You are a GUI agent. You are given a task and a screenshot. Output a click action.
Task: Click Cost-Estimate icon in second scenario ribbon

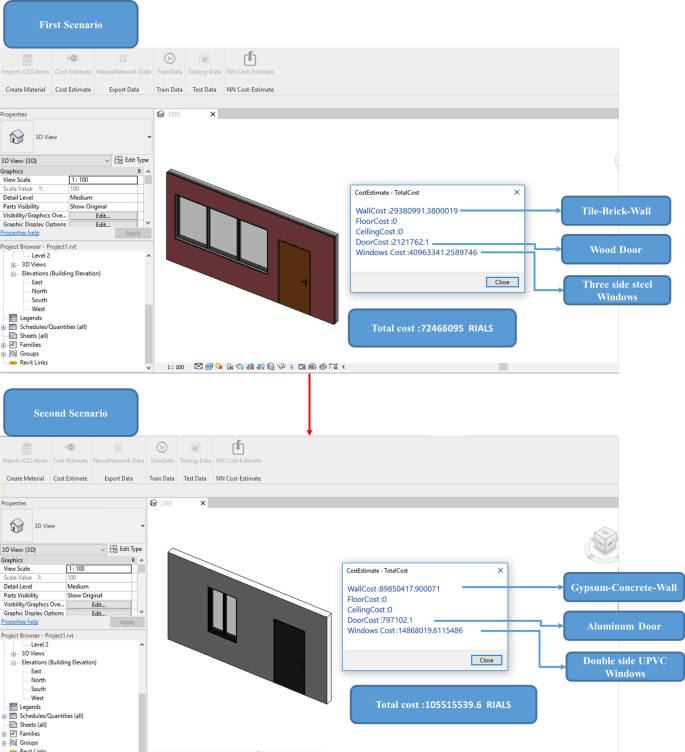pos(70,447)
